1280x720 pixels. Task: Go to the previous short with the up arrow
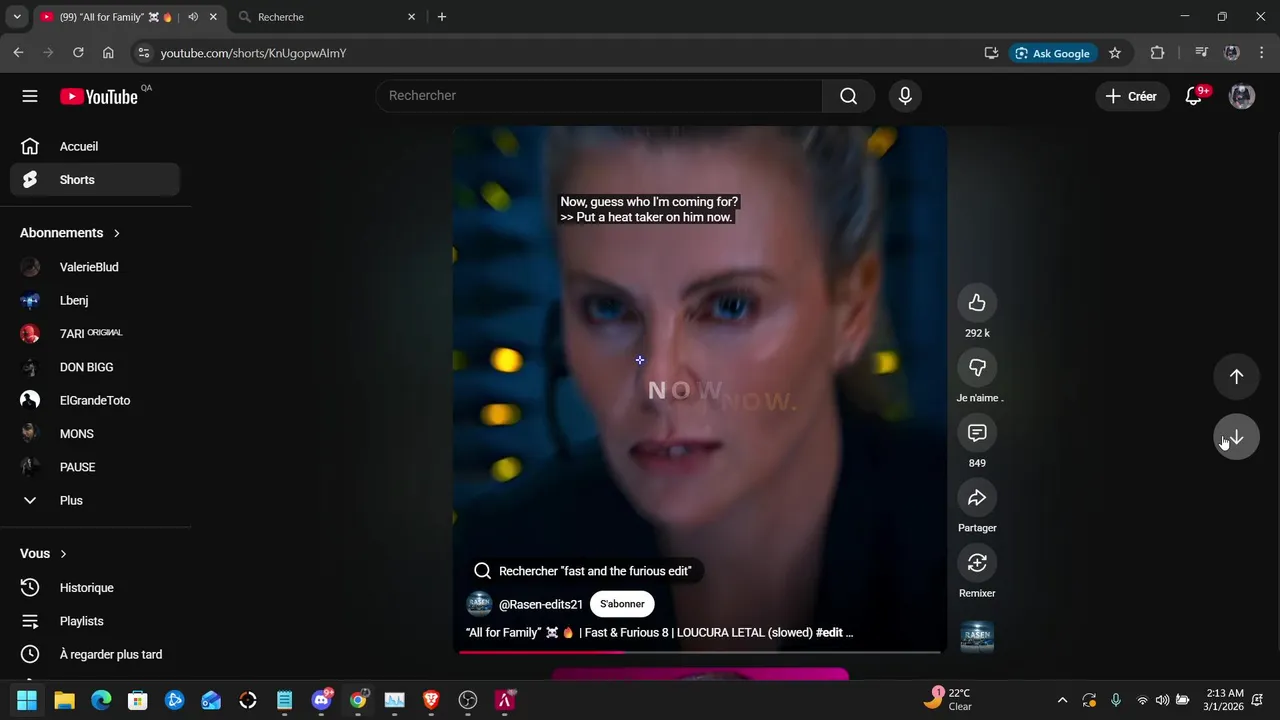(x=1236, y=377)
